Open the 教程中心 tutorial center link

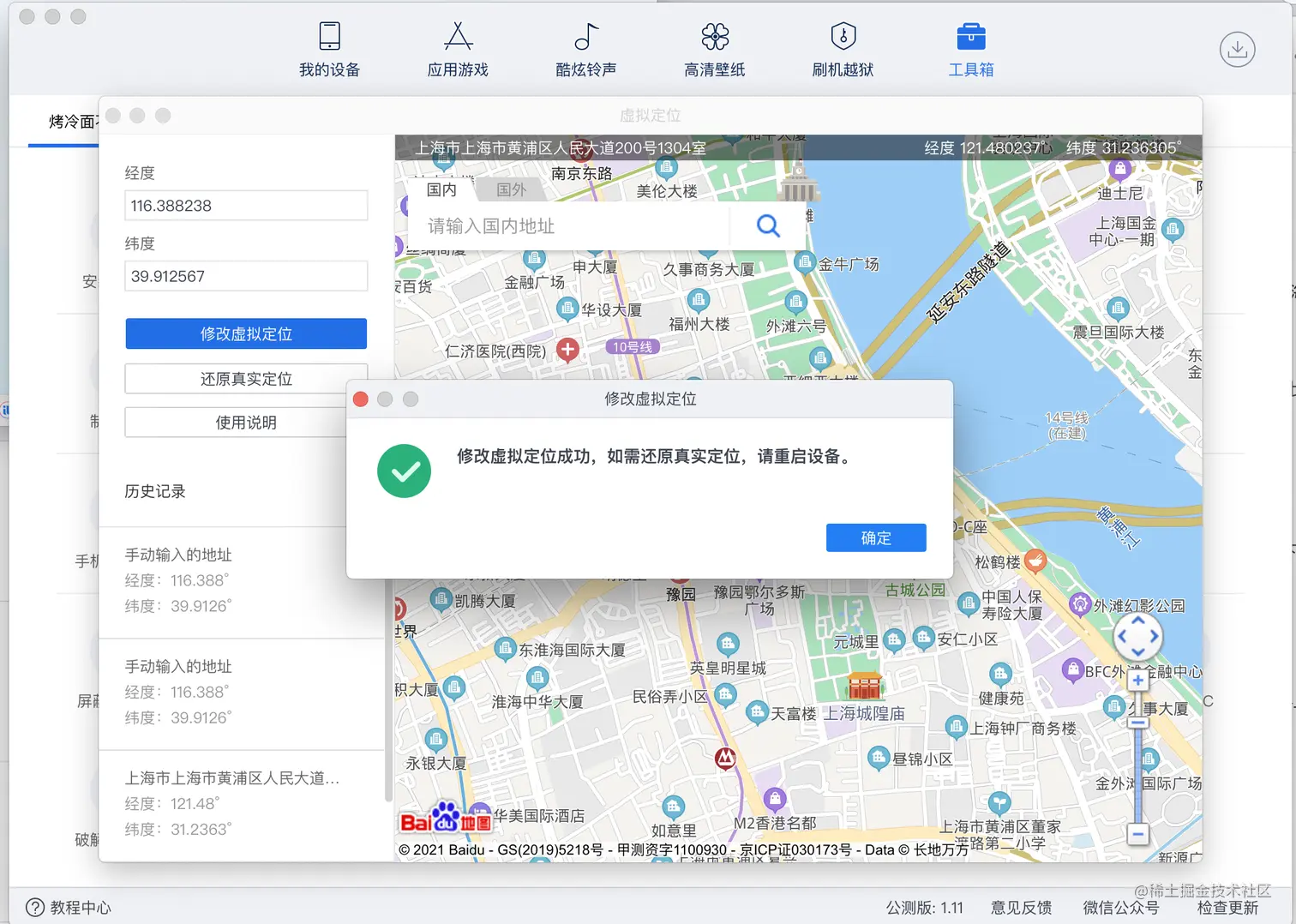pyautogui.click(x=69, y=908)
